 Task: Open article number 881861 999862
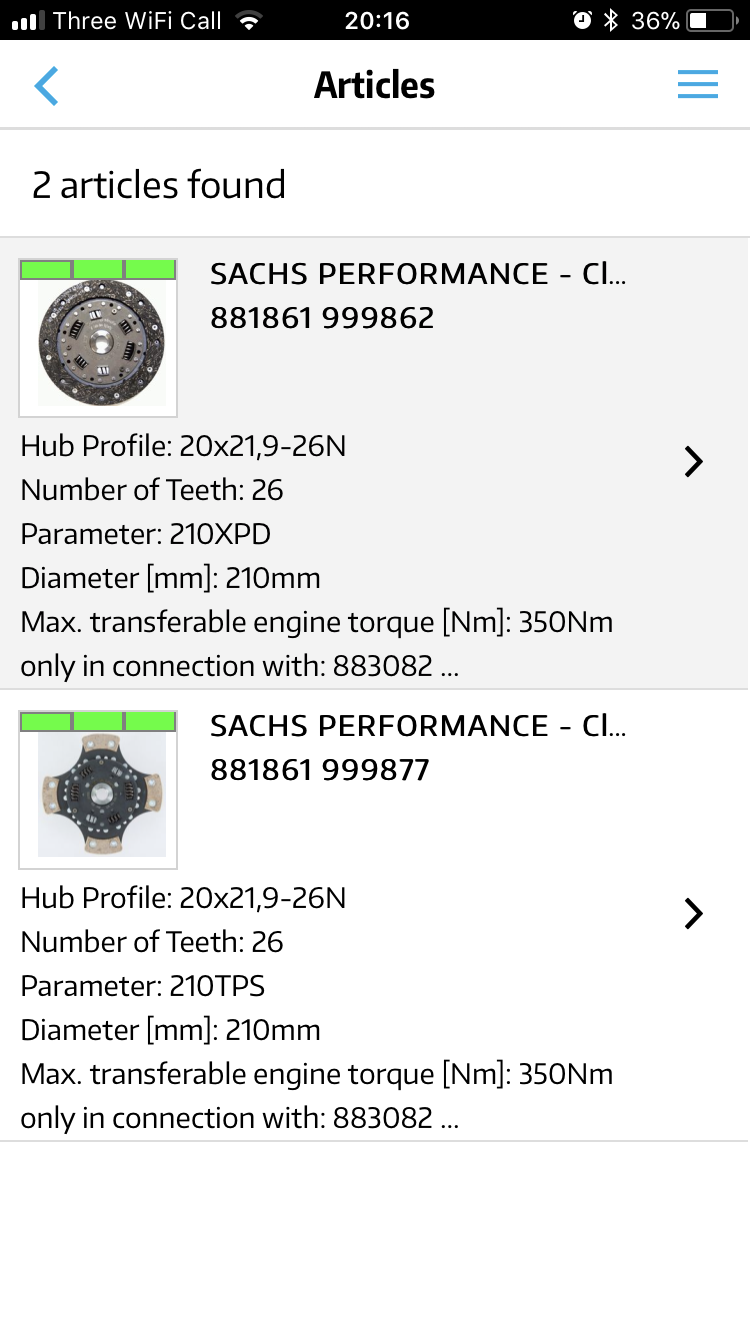[x=322, y=318]
